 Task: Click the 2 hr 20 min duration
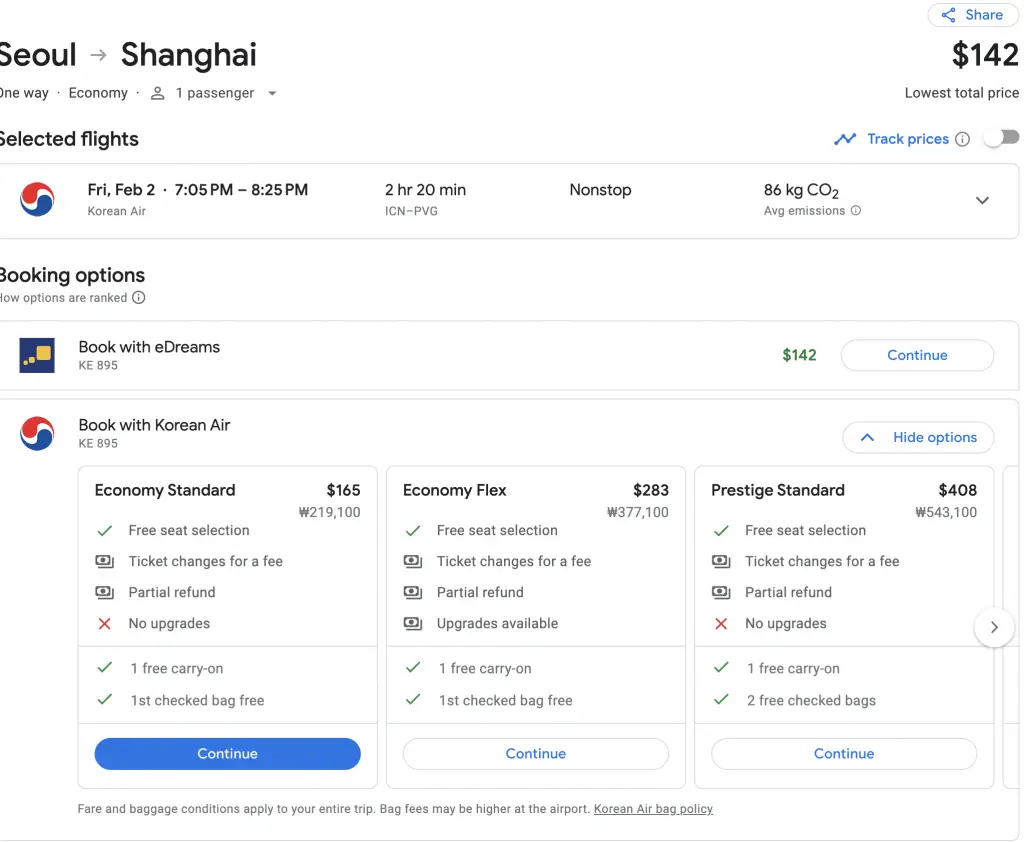click(x=425, y=190)
